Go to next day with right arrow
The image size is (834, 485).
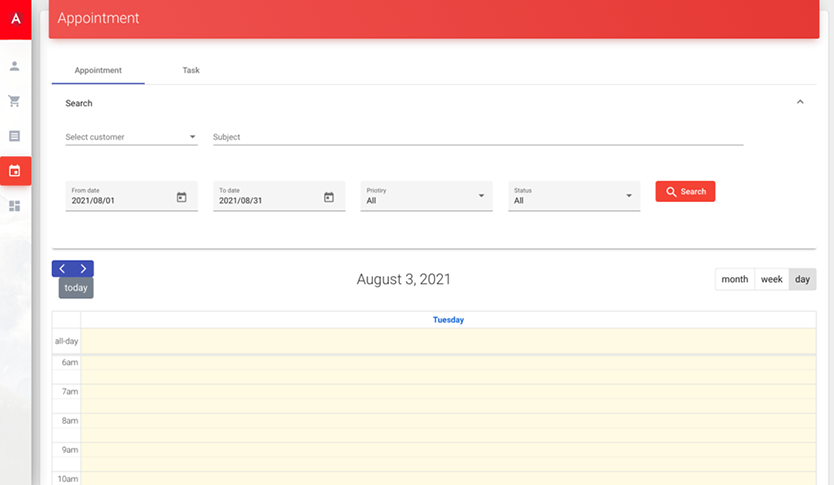(83, 269)
